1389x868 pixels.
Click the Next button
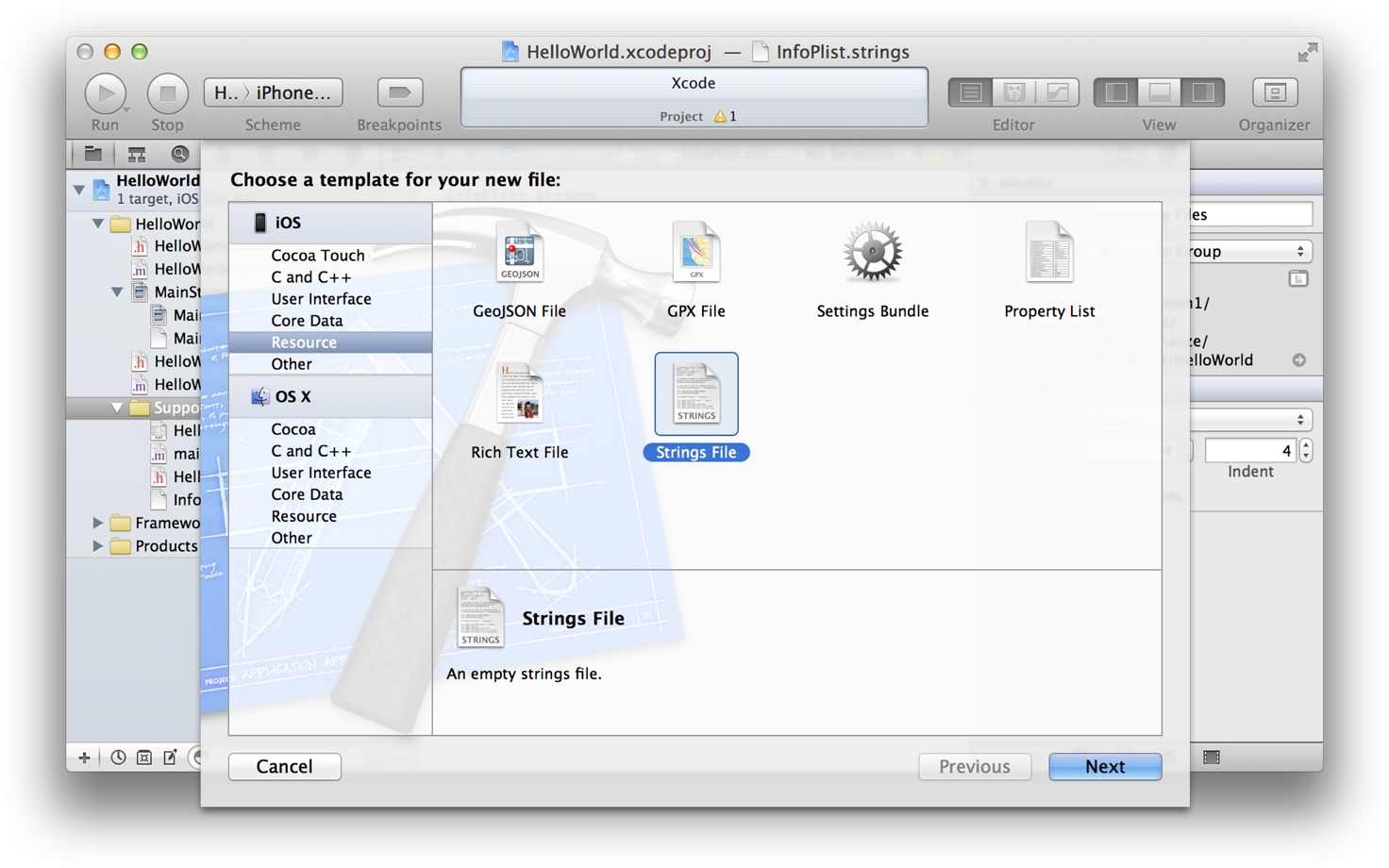1104,766
